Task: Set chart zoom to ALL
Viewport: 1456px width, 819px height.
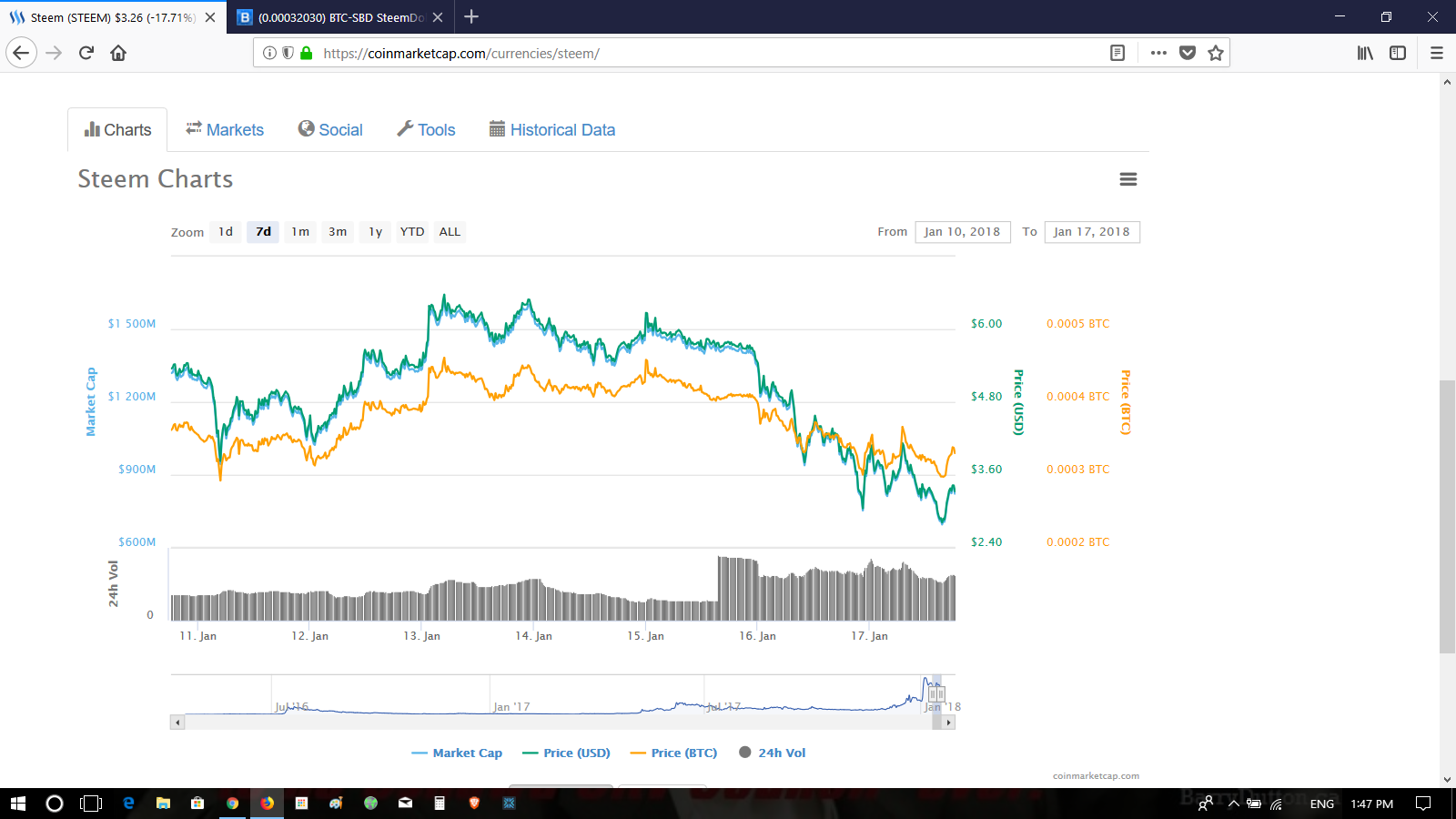Action: [x=450, y=232]
